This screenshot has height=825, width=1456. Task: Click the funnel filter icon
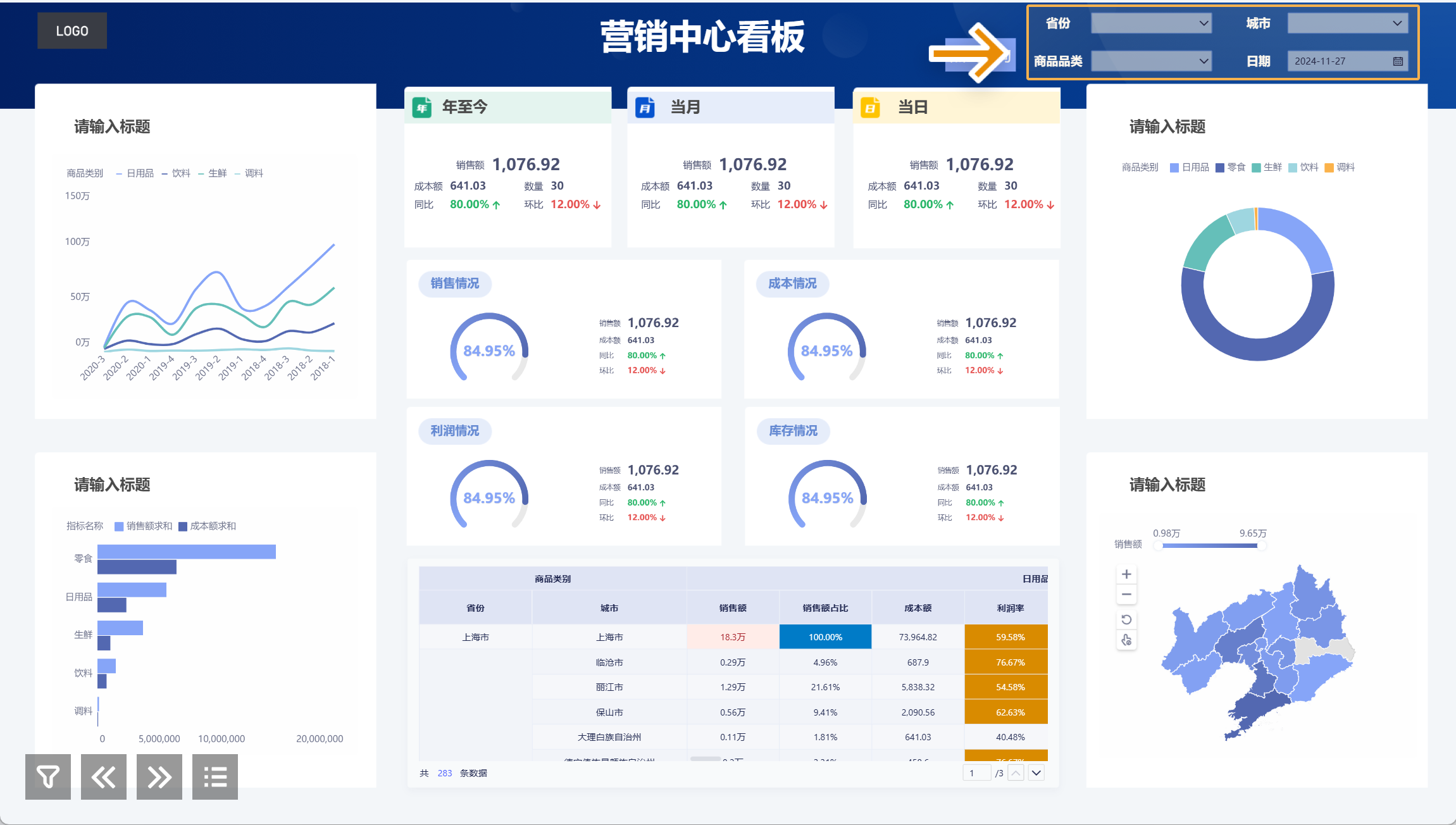(x=48, y=777)
